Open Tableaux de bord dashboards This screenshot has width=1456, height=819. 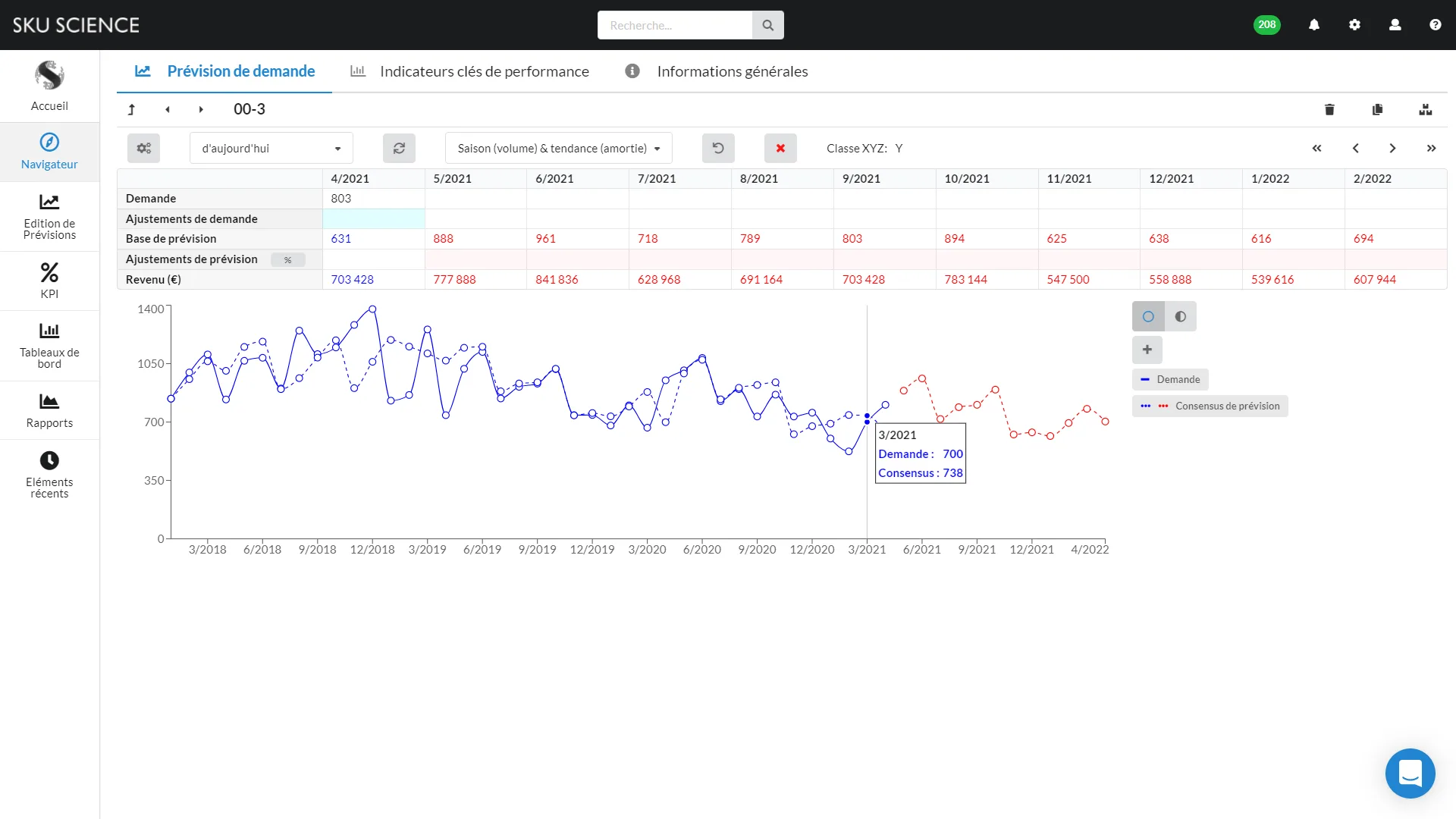pyautogui.click(x=49, y=346)
